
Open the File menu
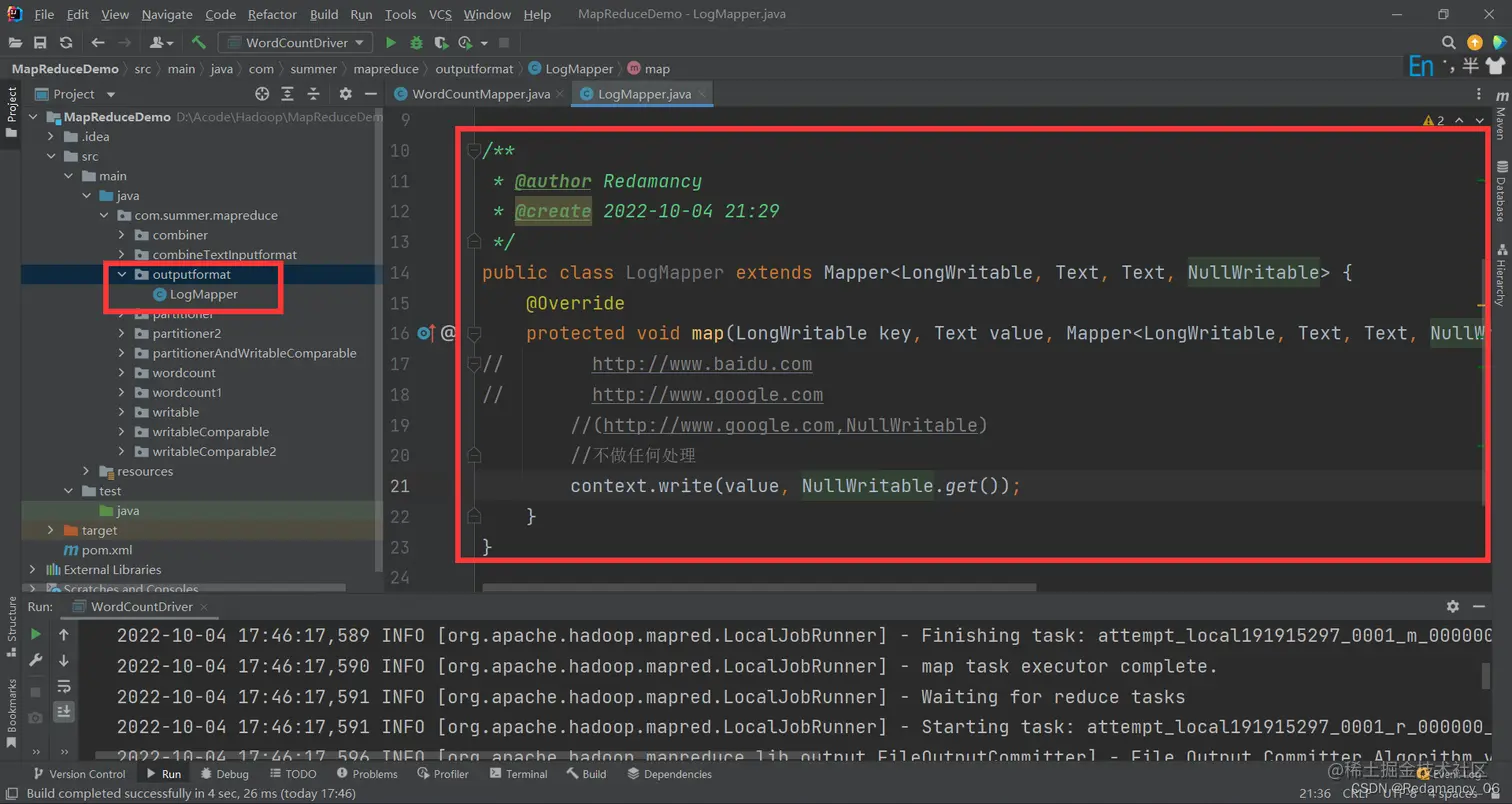point(44,14)
